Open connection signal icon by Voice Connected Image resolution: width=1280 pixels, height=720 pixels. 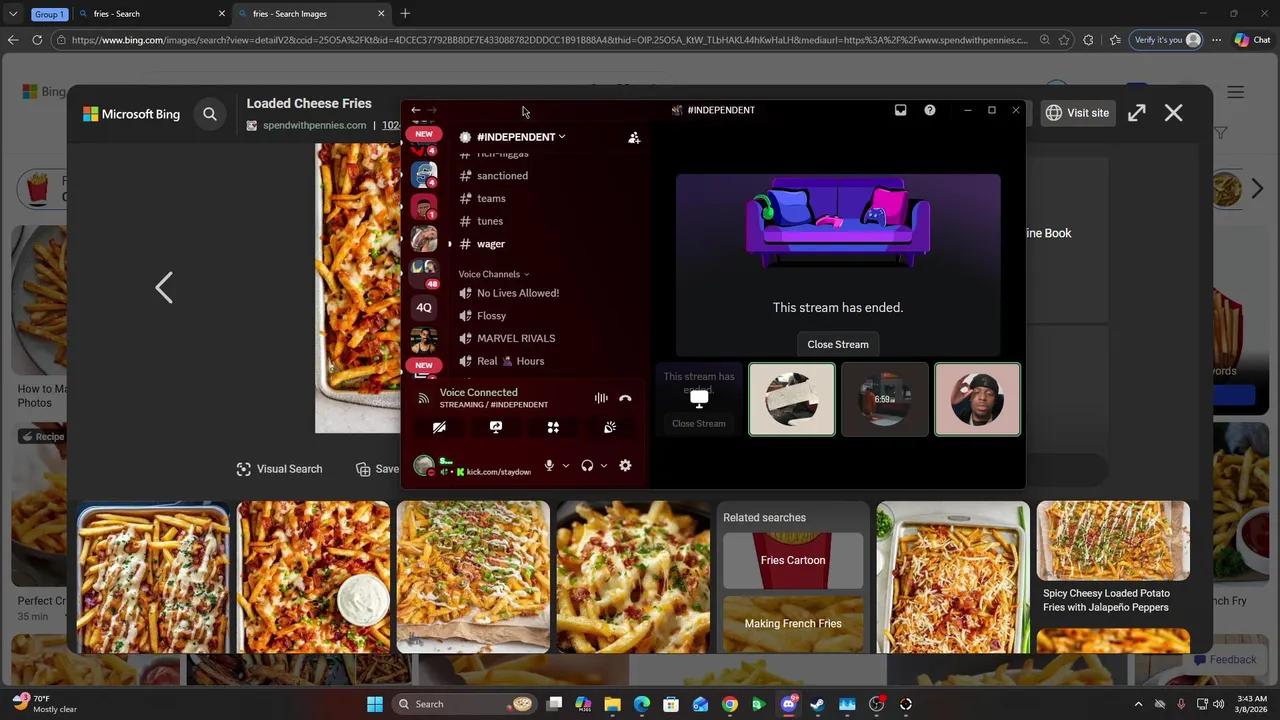(x=424, y=398)
